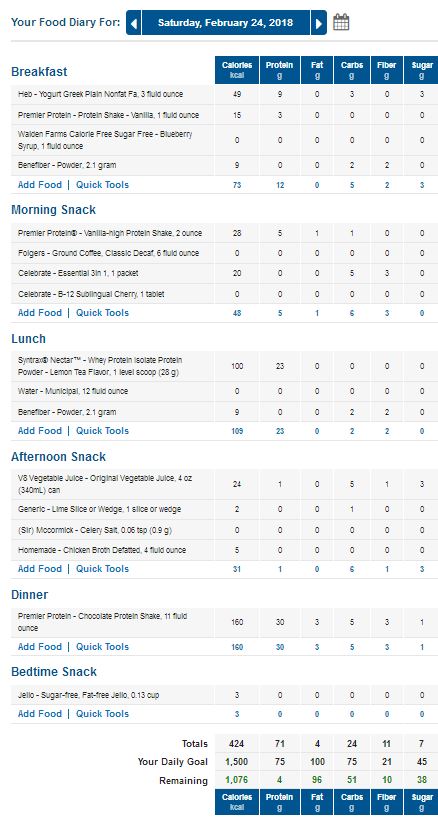Add Food under Lunch
The image size is (438, 819).
[40, 431]
